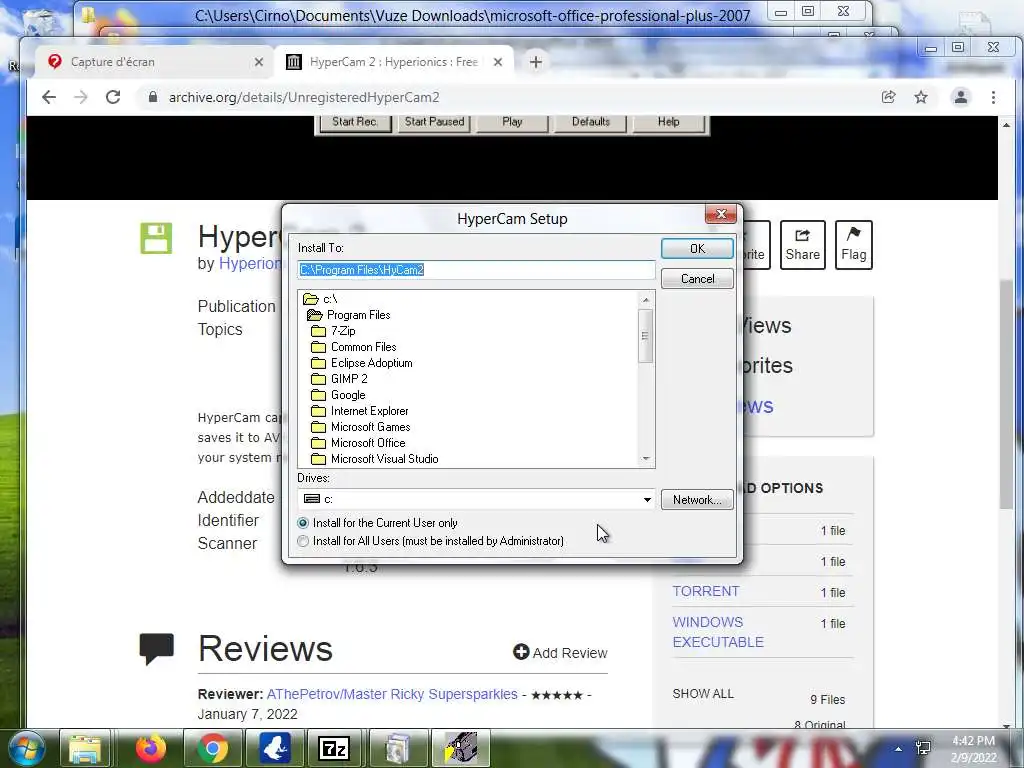Click OK in HyperCam Setup
Screen dimensions: 1024x768
[x=697, y=248]
